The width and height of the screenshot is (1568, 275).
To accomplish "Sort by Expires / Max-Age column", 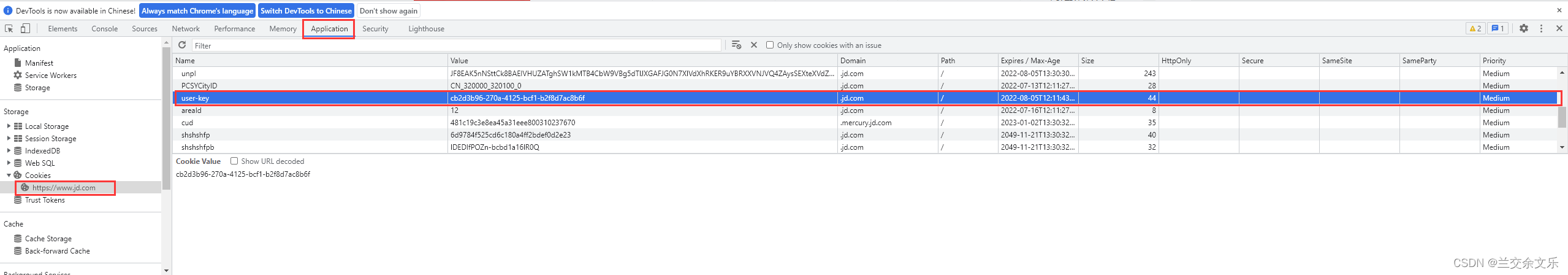I will click(1038, 60).
